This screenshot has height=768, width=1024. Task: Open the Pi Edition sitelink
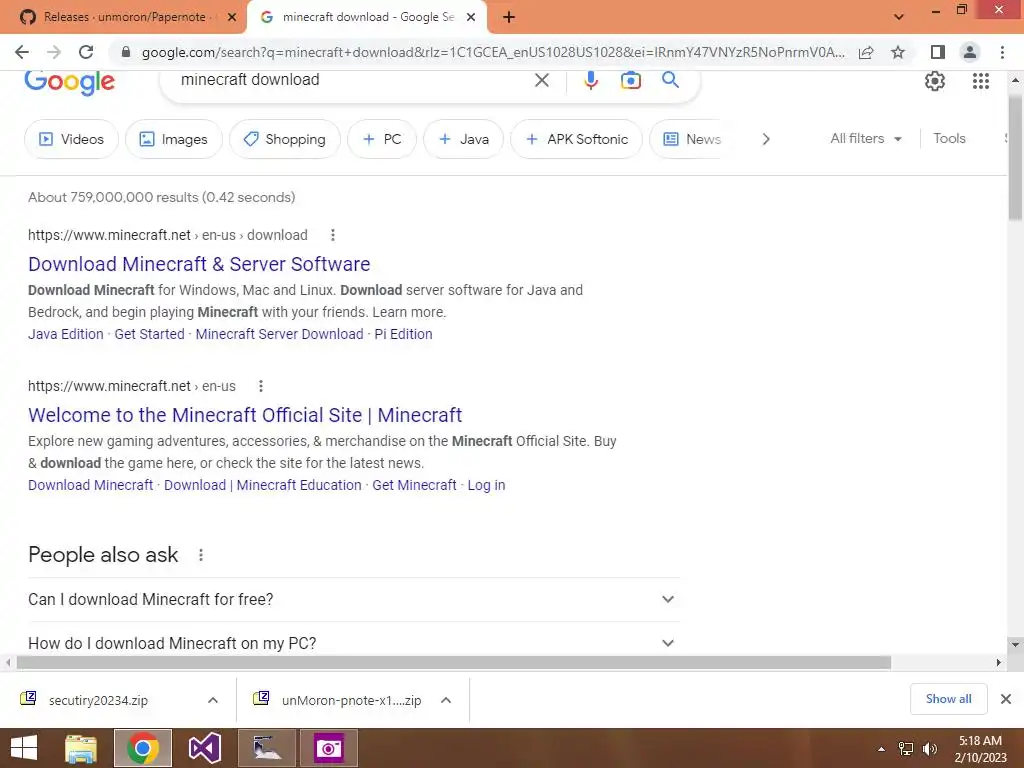[x=403, y=334]
